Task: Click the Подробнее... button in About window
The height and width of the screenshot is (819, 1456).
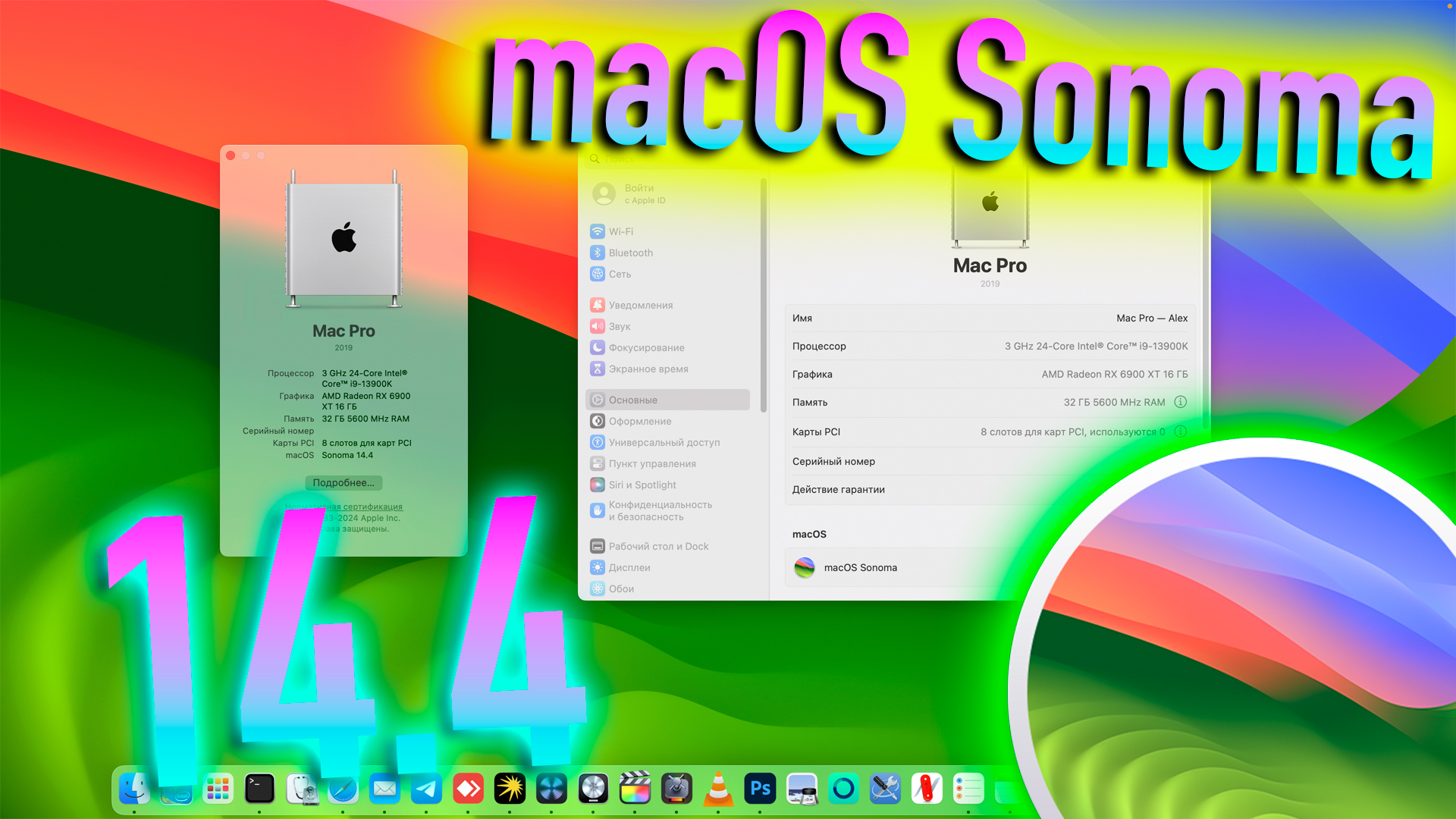Action: (343, 483)
